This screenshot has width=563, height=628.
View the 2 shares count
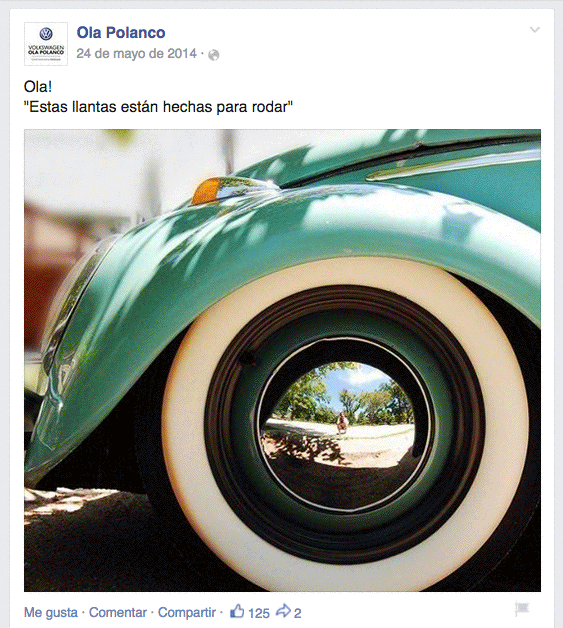point(298,613)
